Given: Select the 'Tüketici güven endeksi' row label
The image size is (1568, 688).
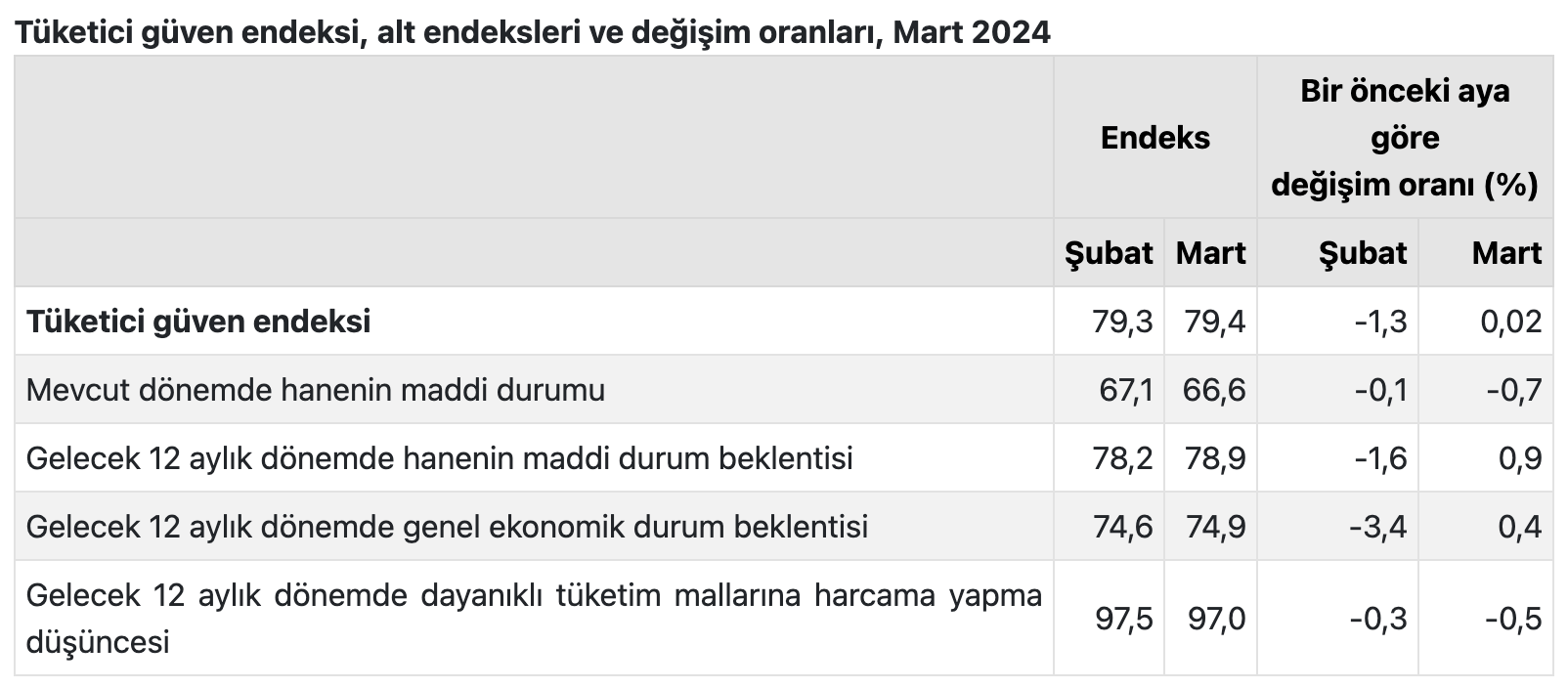Looking at the screenshot, I should point(198,322).
